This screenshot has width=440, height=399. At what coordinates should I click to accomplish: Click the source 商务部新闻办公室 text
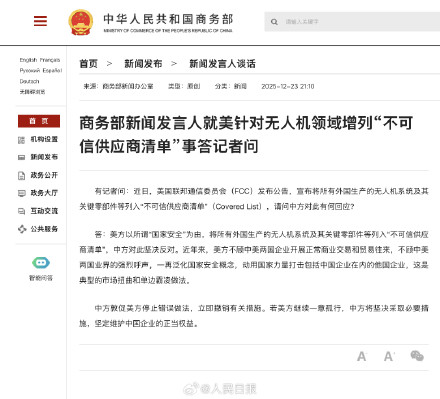coord(128,86)
